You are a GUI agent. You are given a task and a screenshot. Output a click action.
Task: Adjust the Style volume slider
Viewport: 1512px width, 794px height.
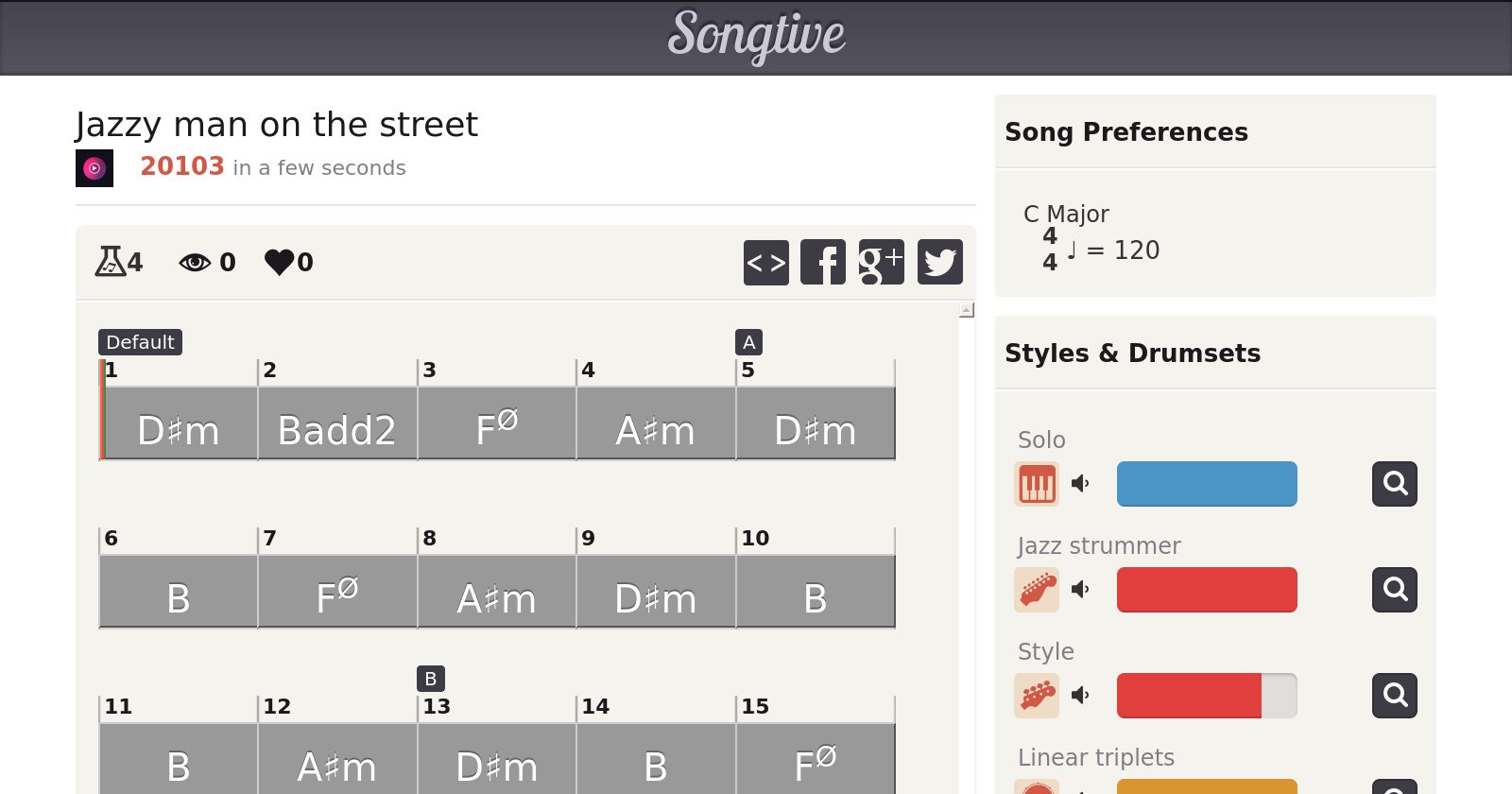tap(1207, 696)
